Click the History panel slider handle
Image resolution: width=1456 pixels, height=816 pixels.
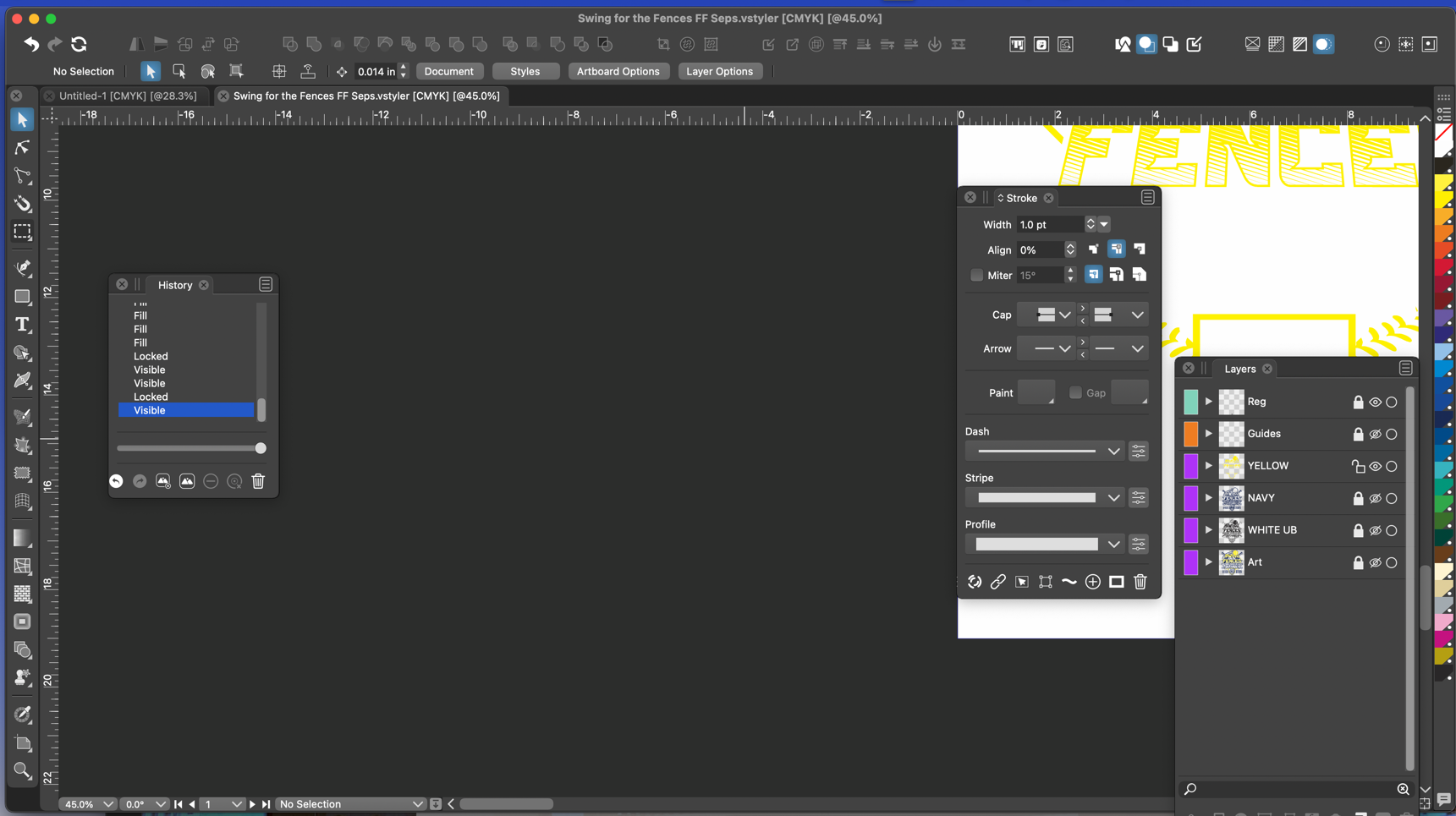coord(261,448)
